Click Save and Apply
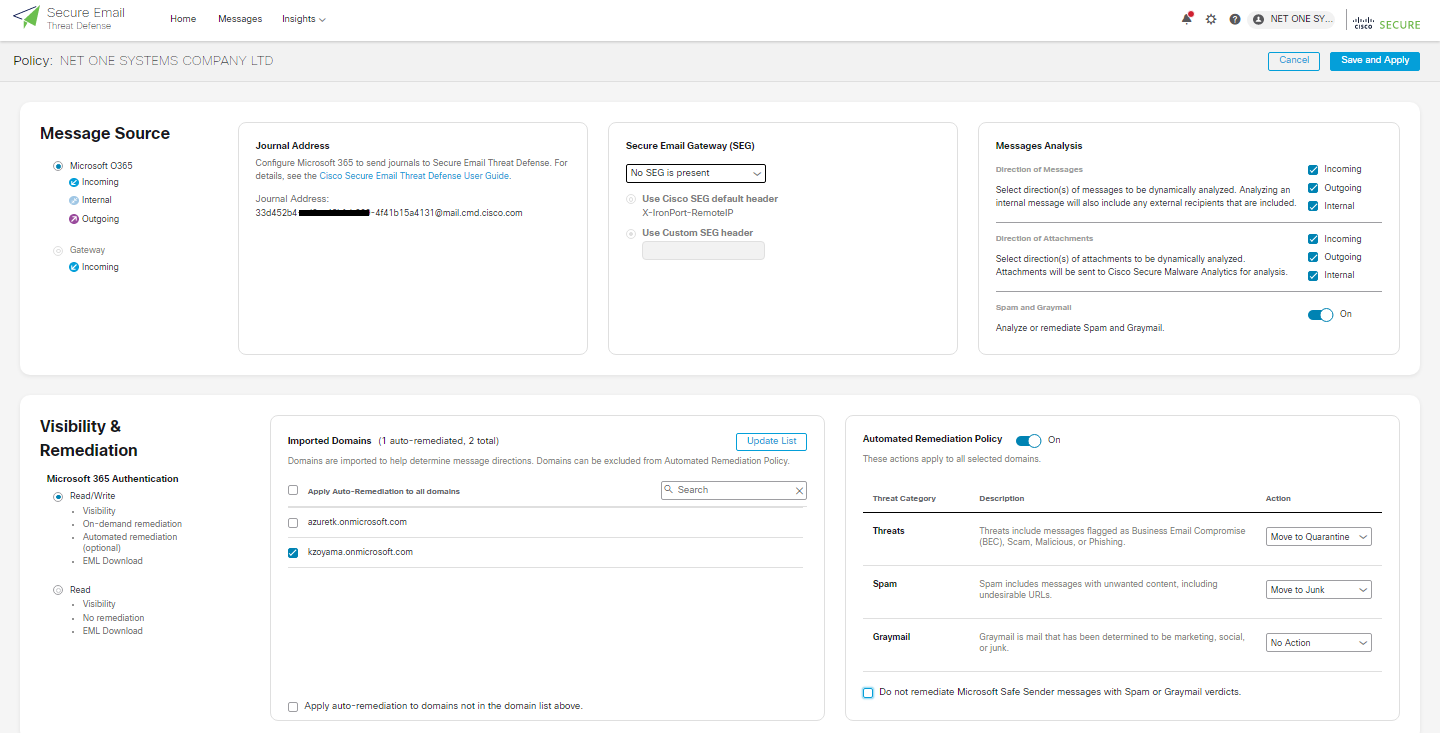 pos(1375,61)
